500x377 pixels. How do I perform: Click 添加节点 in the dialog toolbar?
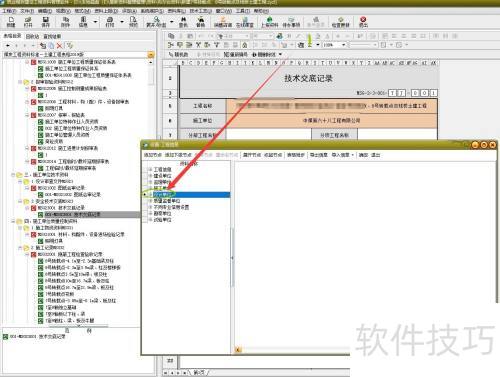153,155
